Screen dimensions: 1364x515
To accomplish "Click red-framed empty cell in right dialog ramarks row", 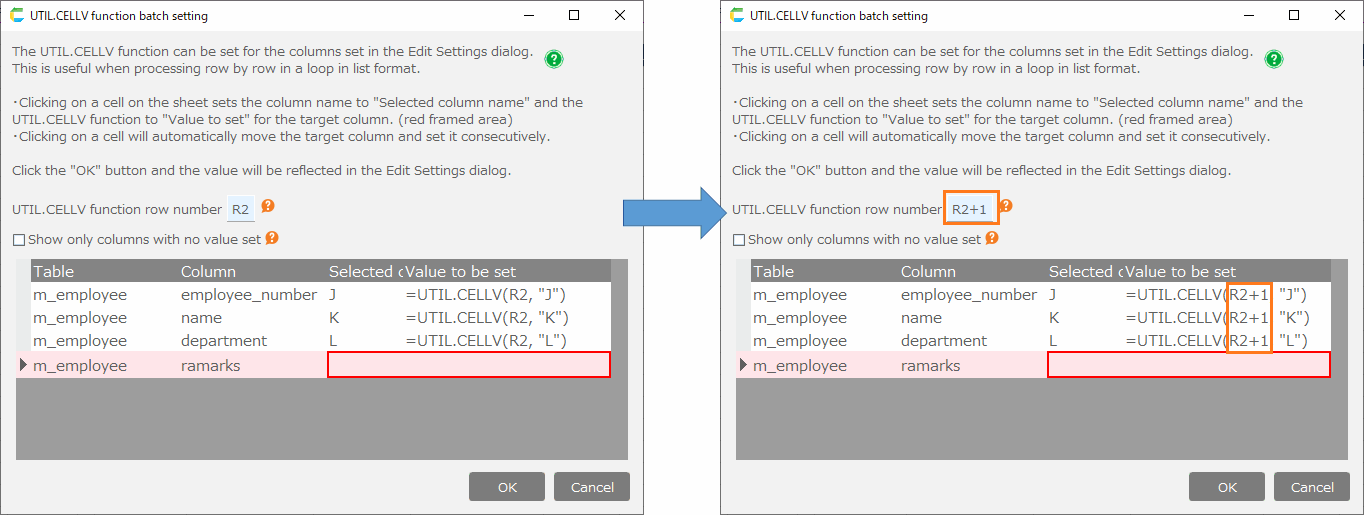I will tap(1189, 365).
